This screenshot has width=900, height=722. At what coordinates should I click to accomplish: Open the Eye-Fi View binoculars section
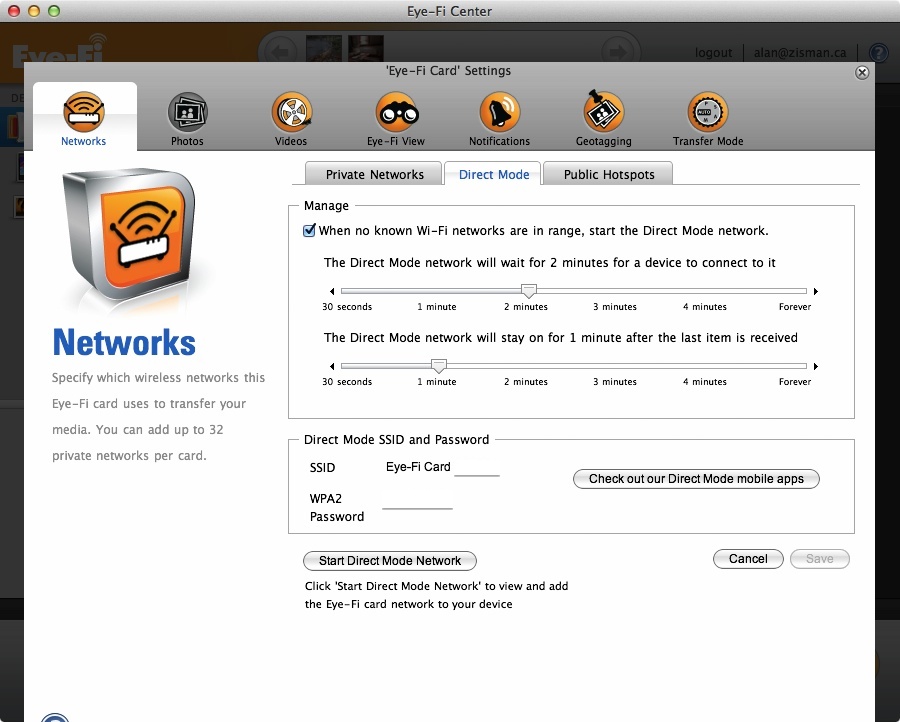click(396, 118)
